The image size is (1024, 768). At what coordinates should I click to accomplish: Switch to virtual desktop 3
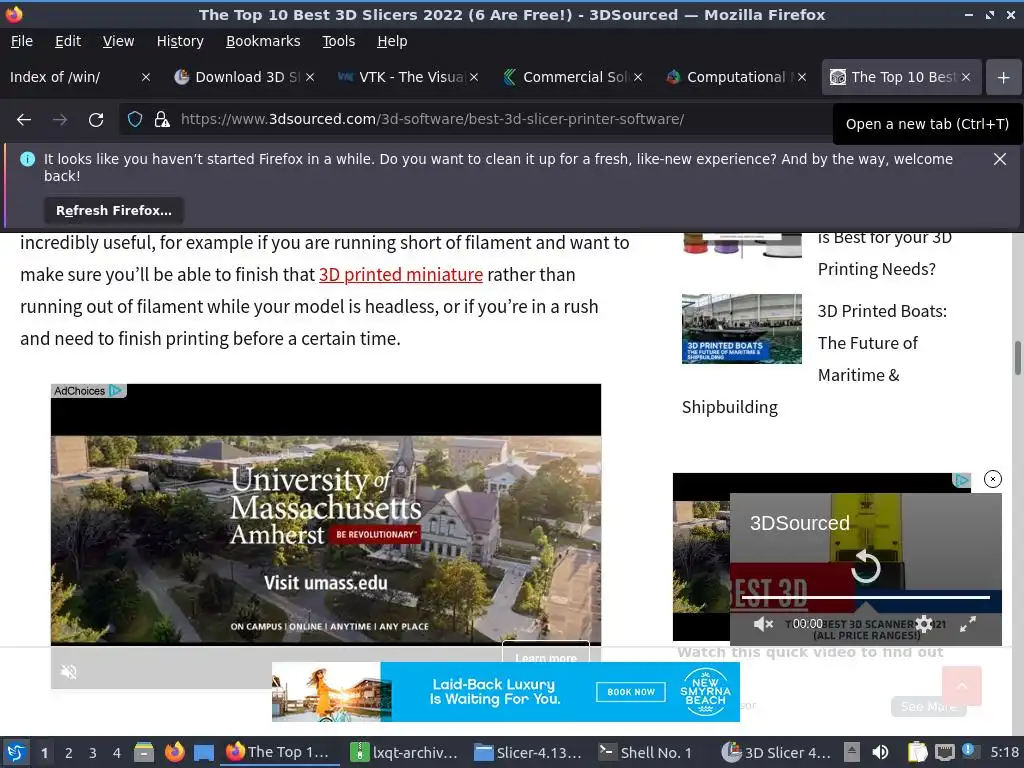(x=93, y=753)
